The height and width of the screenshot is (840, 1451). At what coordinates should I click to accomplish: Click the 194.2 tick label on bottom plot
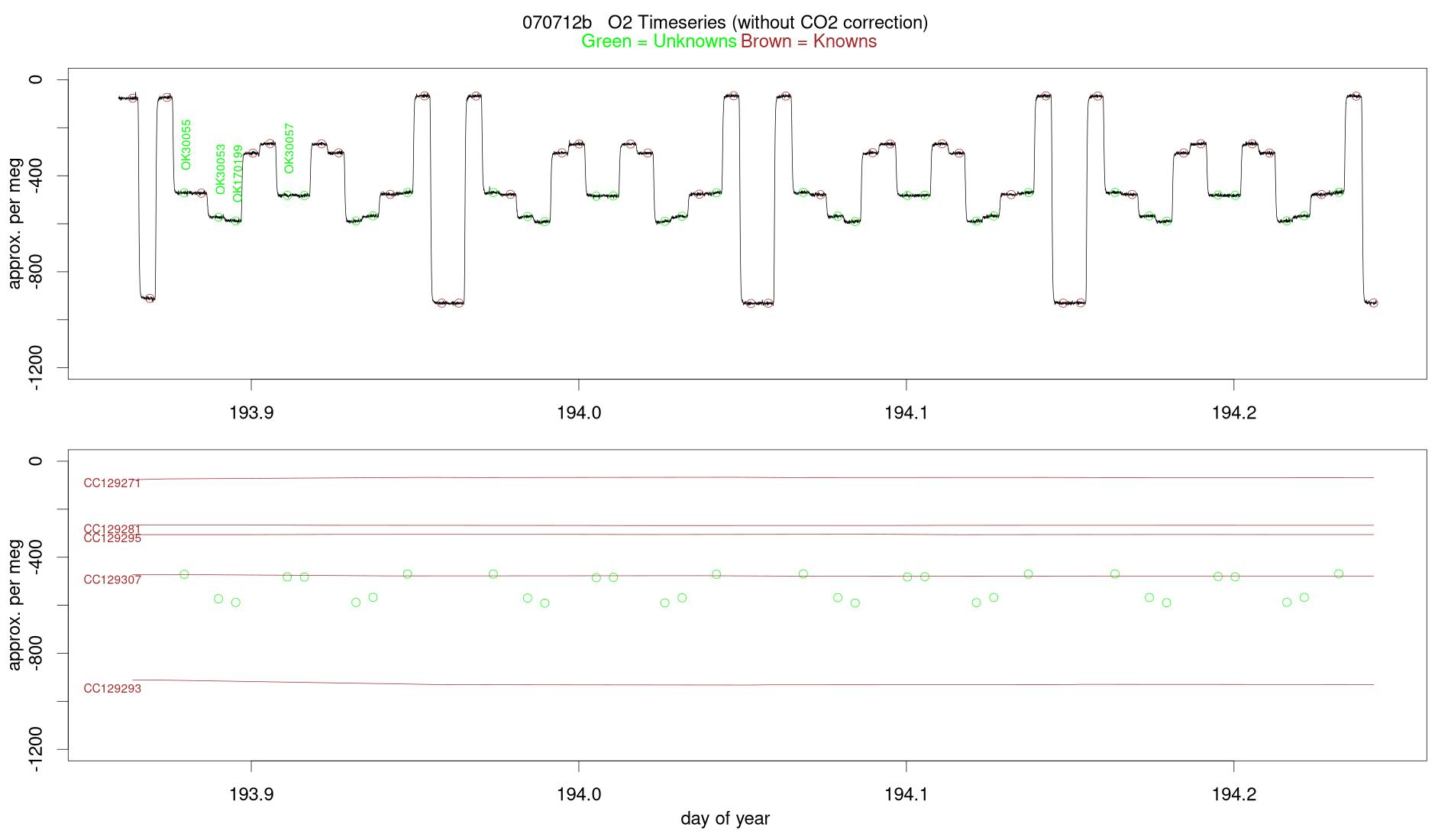tap(1234, 795)
